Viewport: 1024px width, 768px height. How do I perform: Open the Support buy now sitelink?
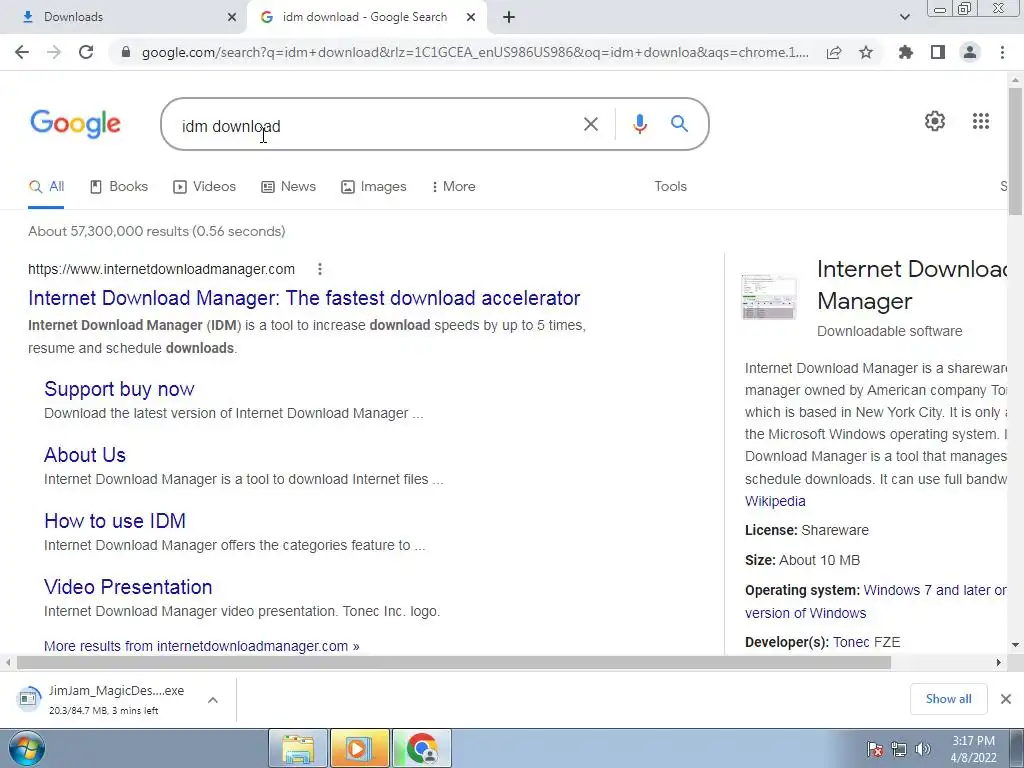120,389
